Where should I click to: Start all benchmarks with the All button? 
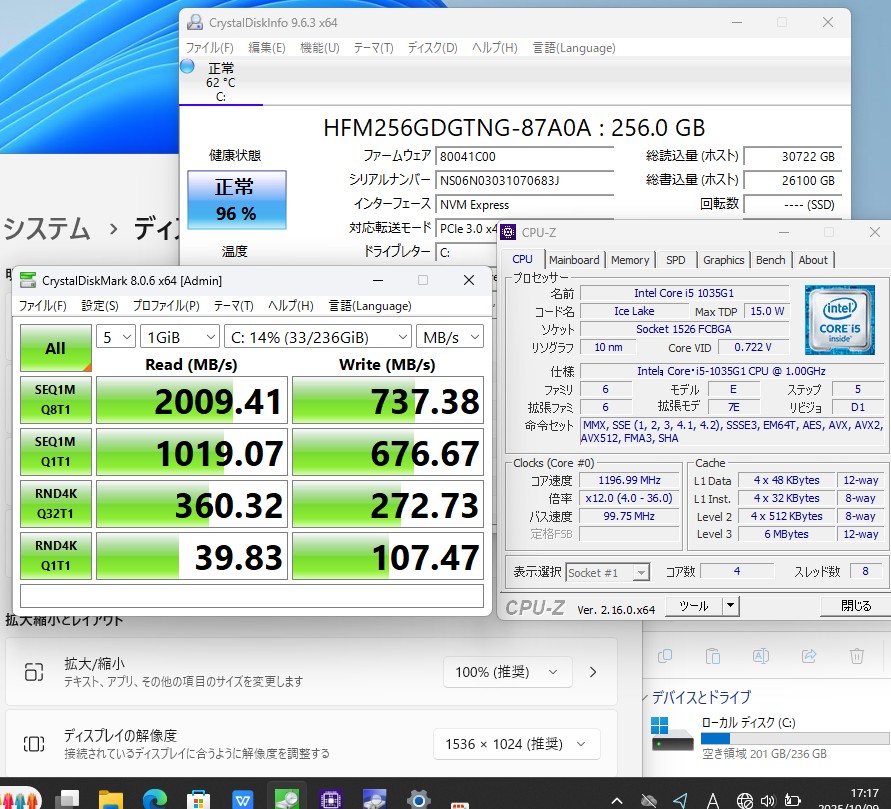click(x=56, y=348)
